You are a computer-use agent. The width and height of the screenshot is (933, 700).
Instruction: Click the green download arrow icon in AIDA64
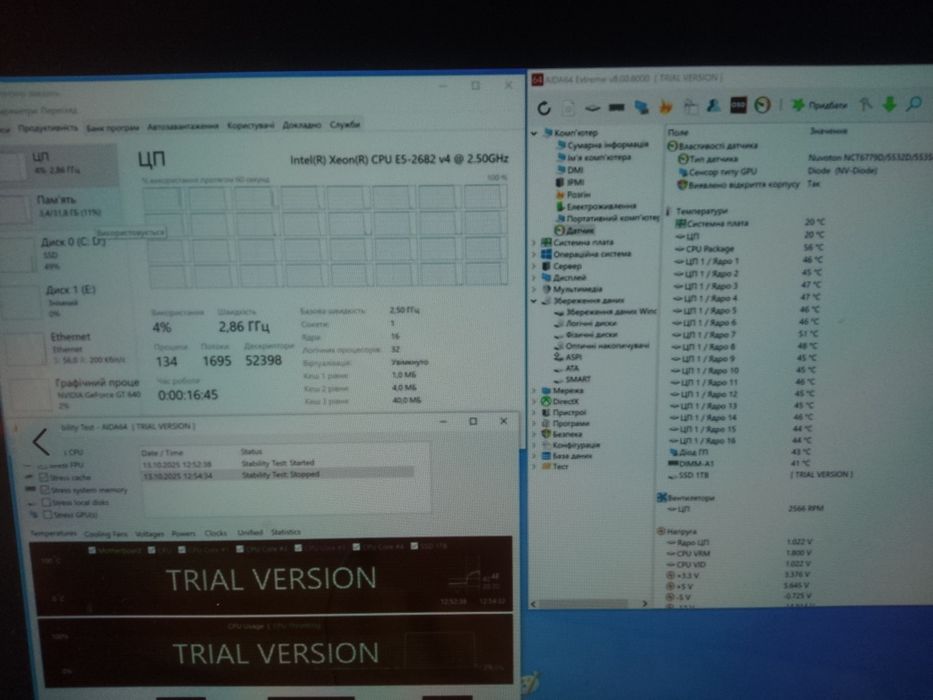(889, 104)
